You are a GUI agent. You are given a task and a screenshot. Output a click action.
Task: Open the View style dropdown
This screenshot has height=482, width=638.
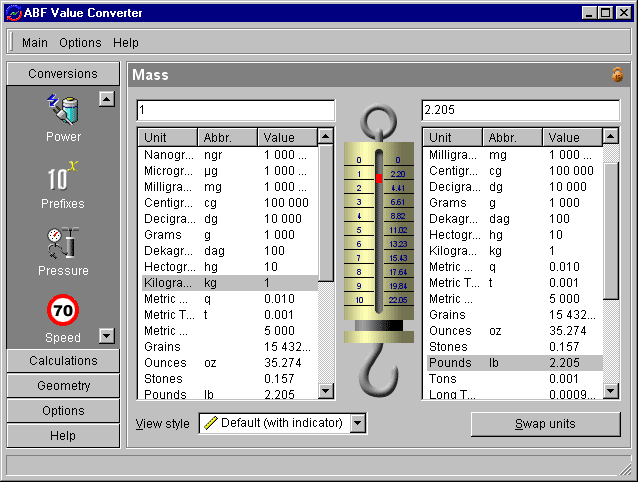coord(358,423)
